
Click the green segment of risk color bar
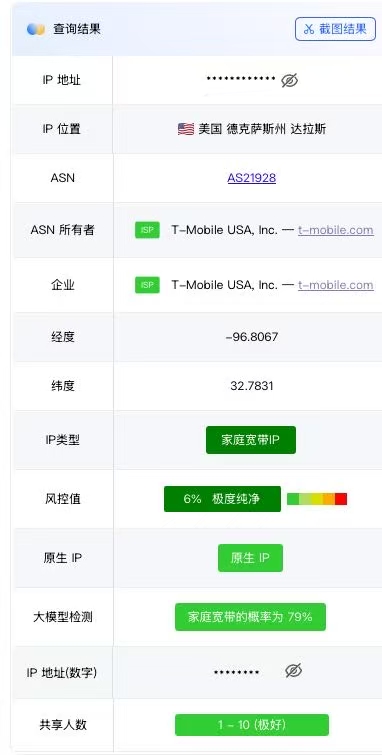293,499
